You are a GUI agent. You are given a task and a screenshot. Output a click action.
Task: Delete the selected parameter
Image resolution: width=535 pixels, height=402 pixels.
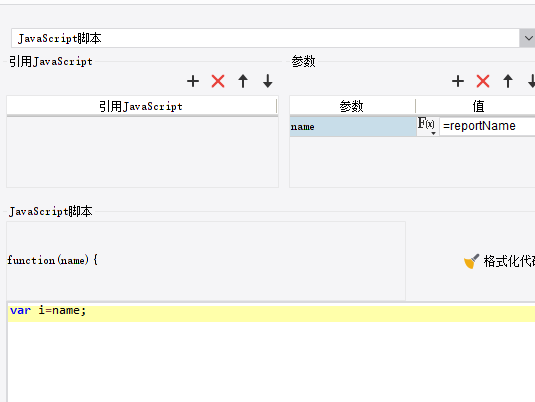[x=483, y=81]
